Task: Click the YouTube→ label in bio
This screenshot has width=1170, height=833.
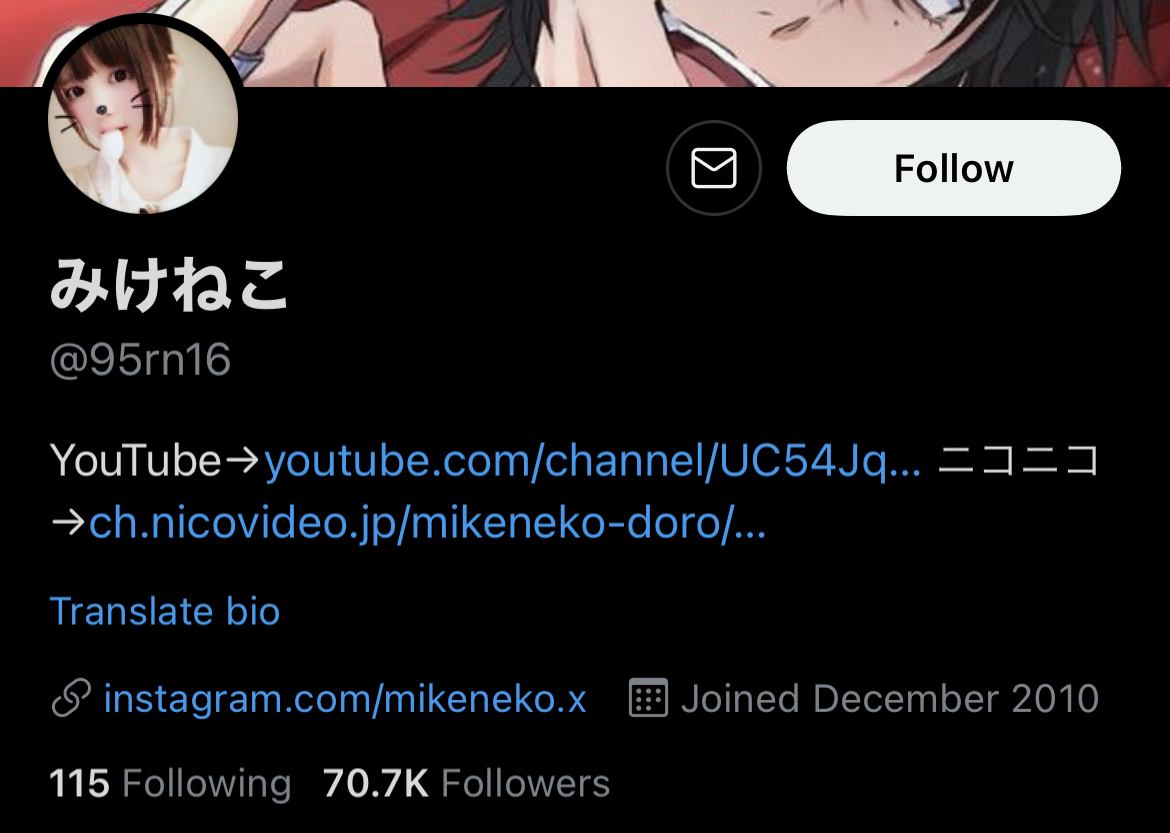Action: click(x=154, y=461)
